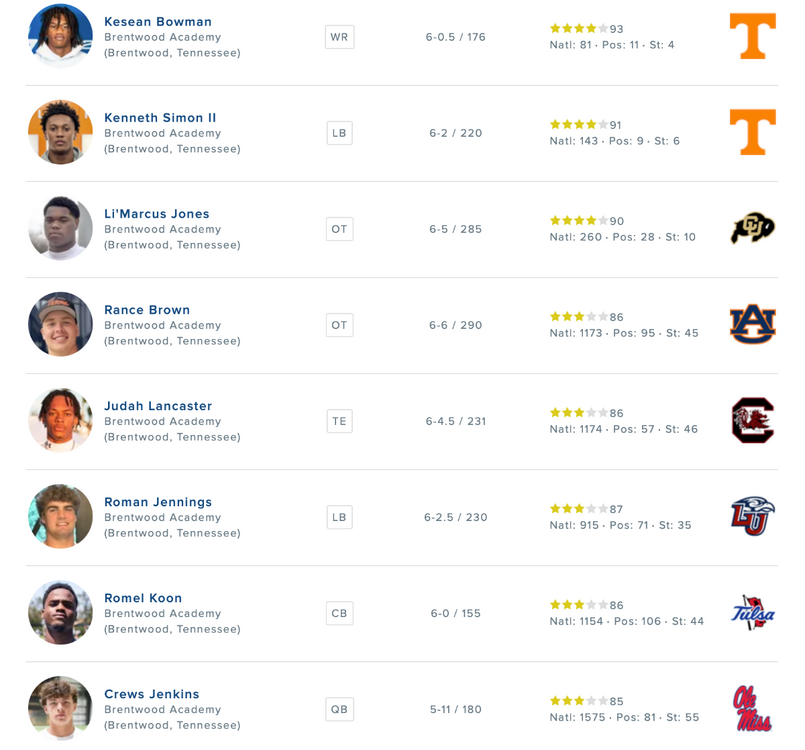Click Romel Koon's headshot photo
This screenshot has height=750, width=805.
61,612
